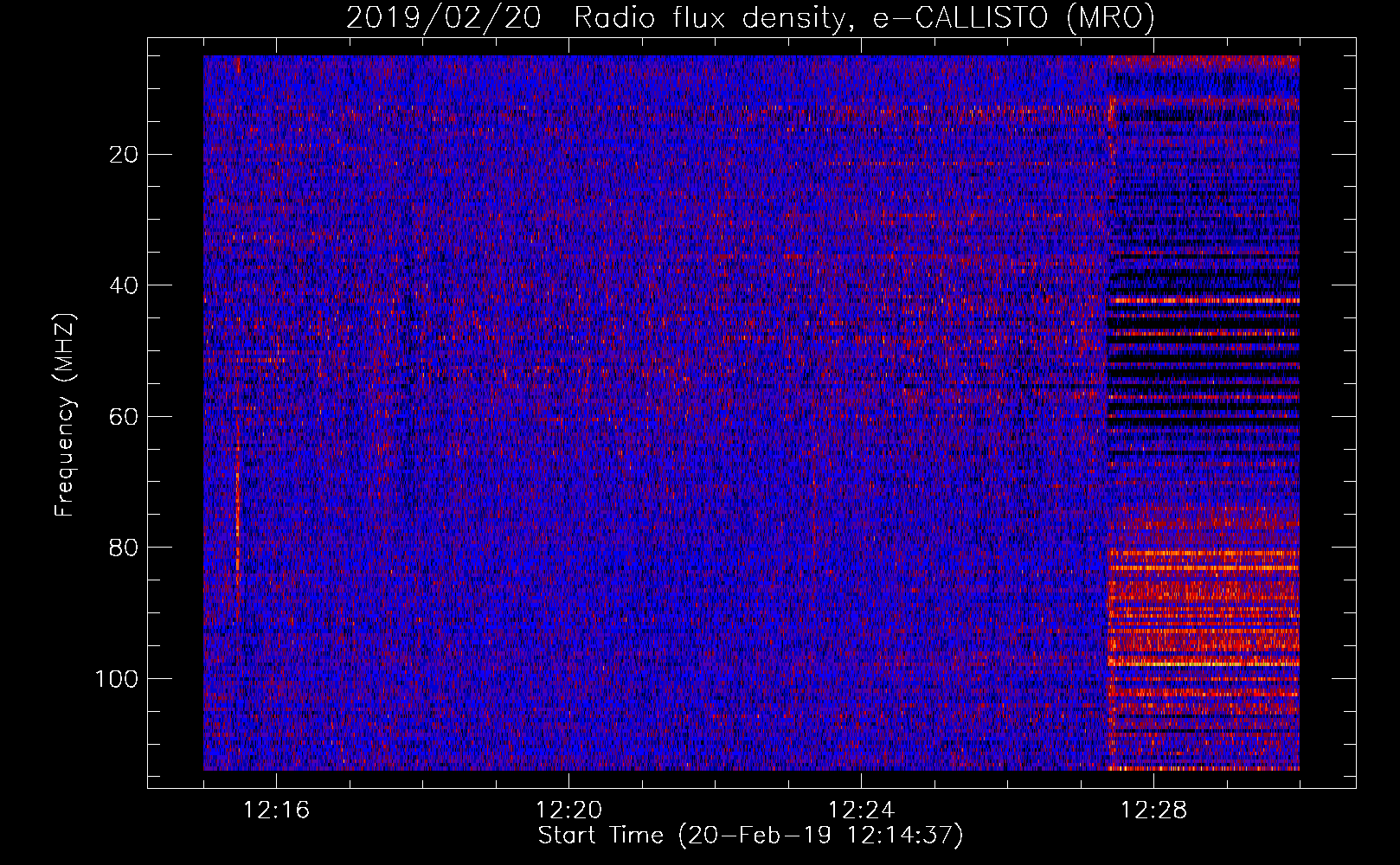Click the 60 MHz frequency tick label

point(125,417)
